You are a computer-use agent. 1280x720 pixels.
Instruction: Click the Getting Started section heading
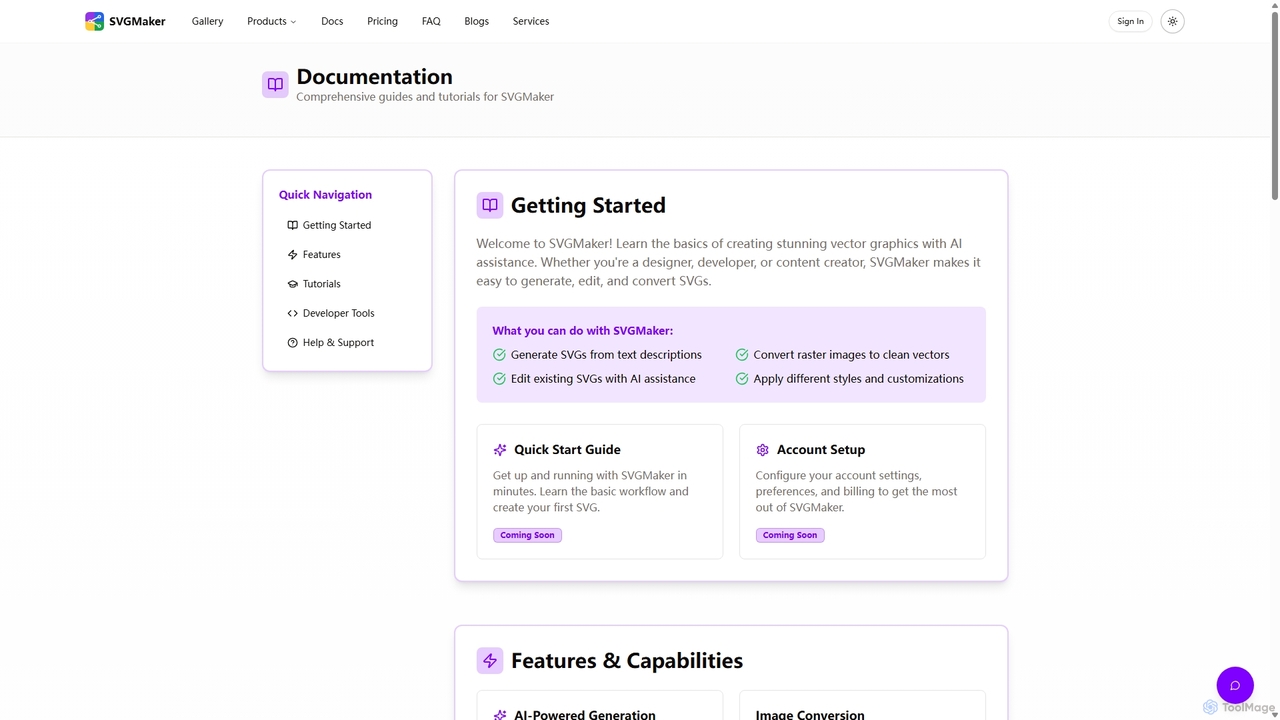588,205
